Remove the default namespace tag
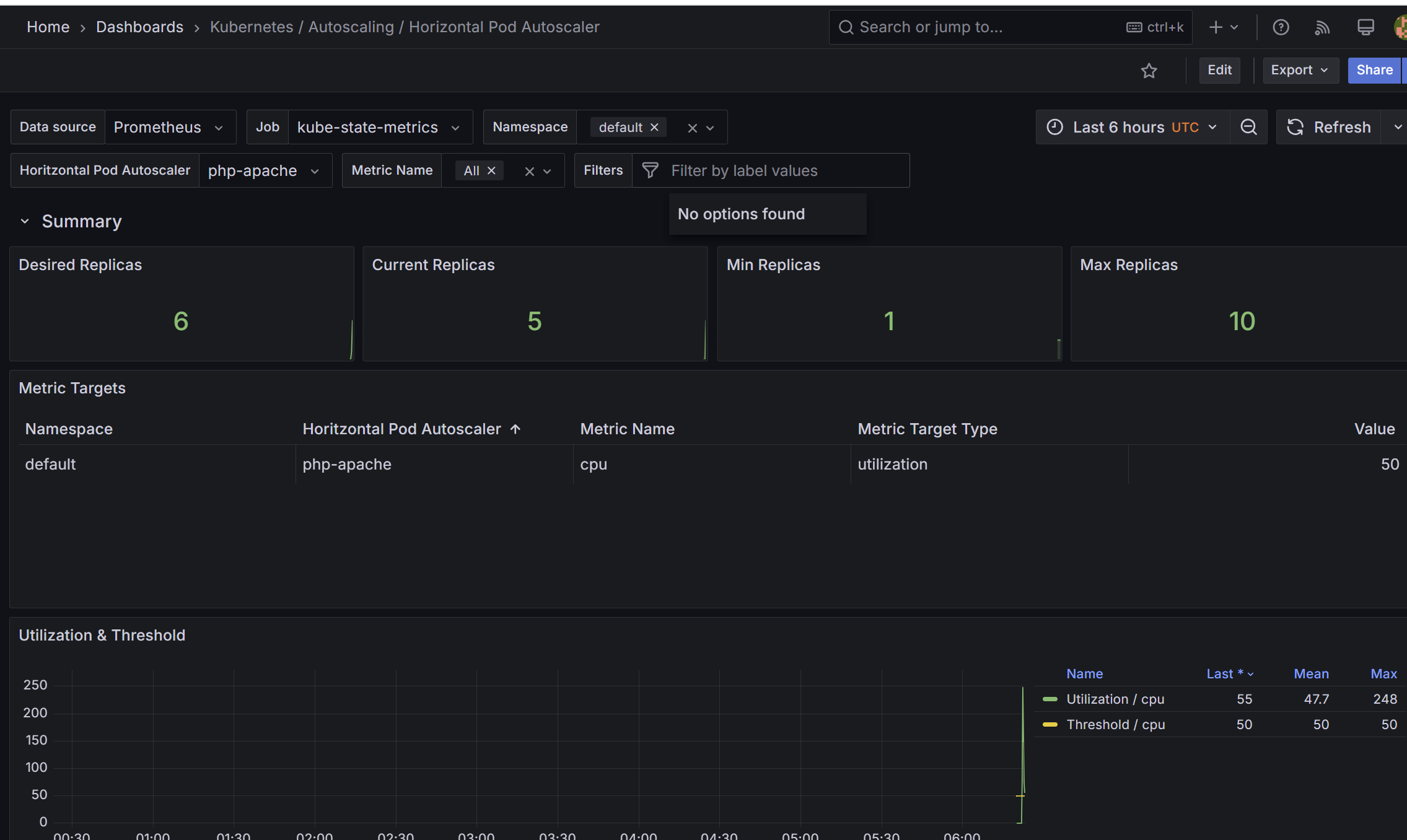The image size is (1407, 840). (x=654, y=127)
